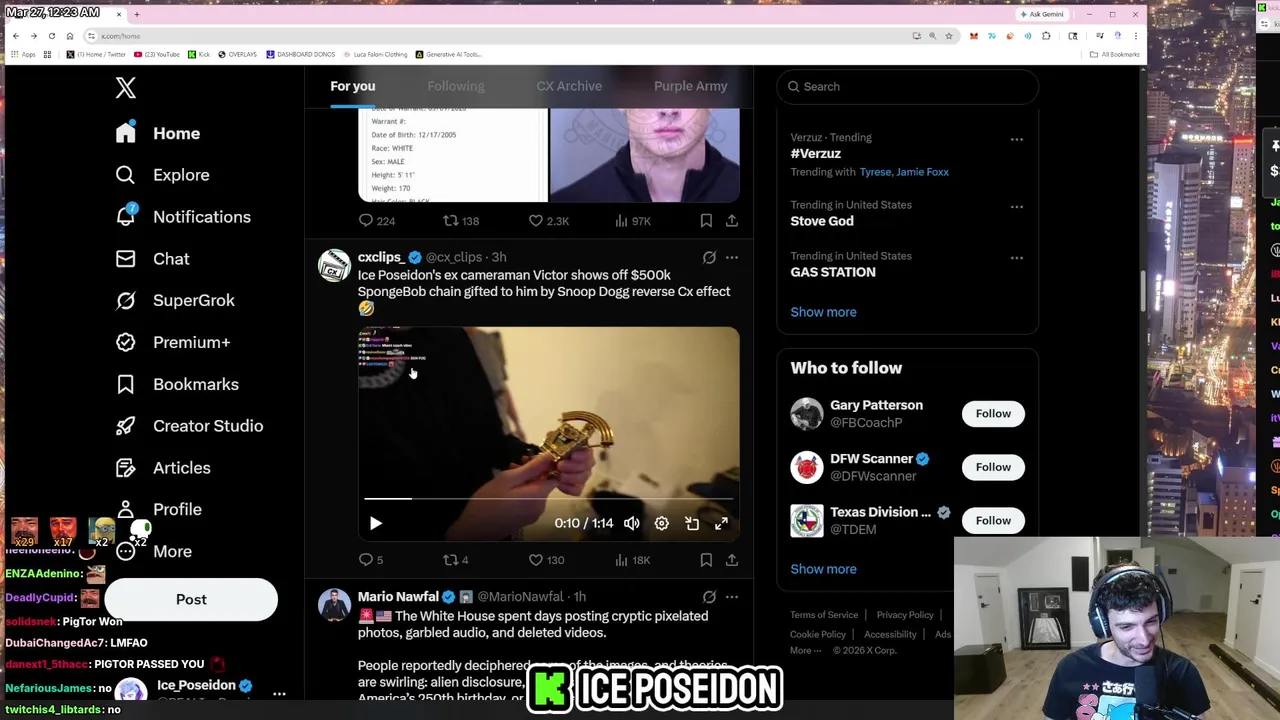
Task: Like the post with 2.3K likes
Action: tap(548, 221)
